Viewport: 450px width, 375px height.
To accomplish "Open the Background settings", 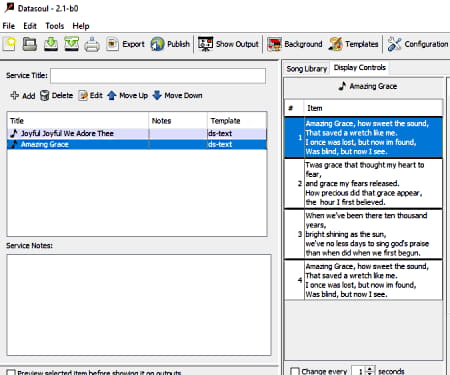I will click(x=295, y=44).
